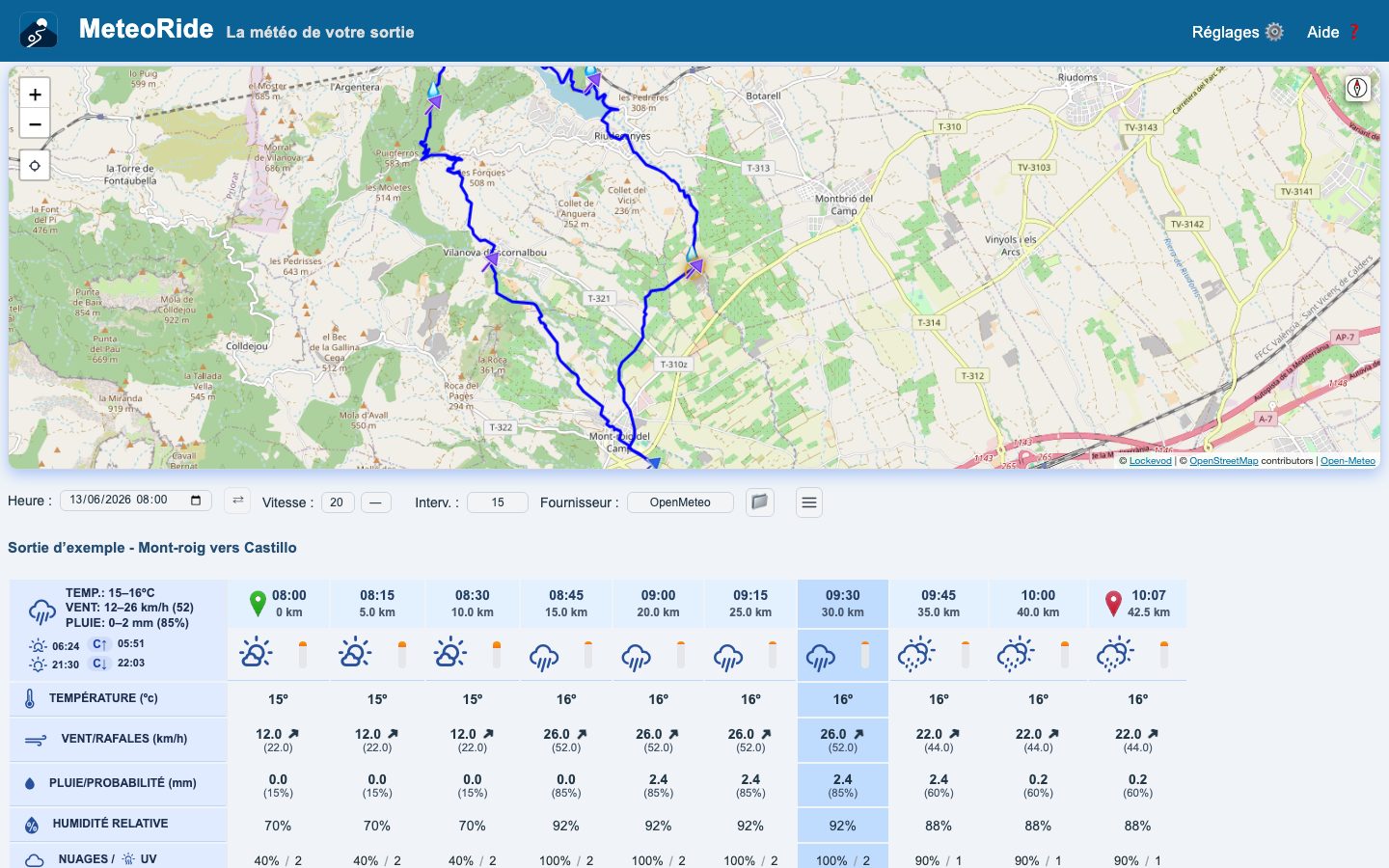Edit the Interv. interval value 15
1389x868 pixels.
[x=498, y=502]
